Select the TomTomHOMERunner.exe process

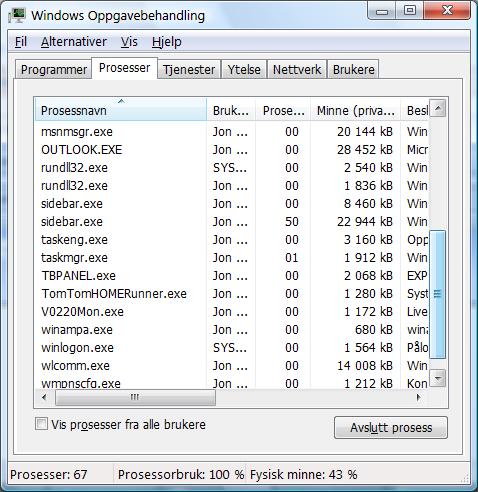click(x=231, y=294)
